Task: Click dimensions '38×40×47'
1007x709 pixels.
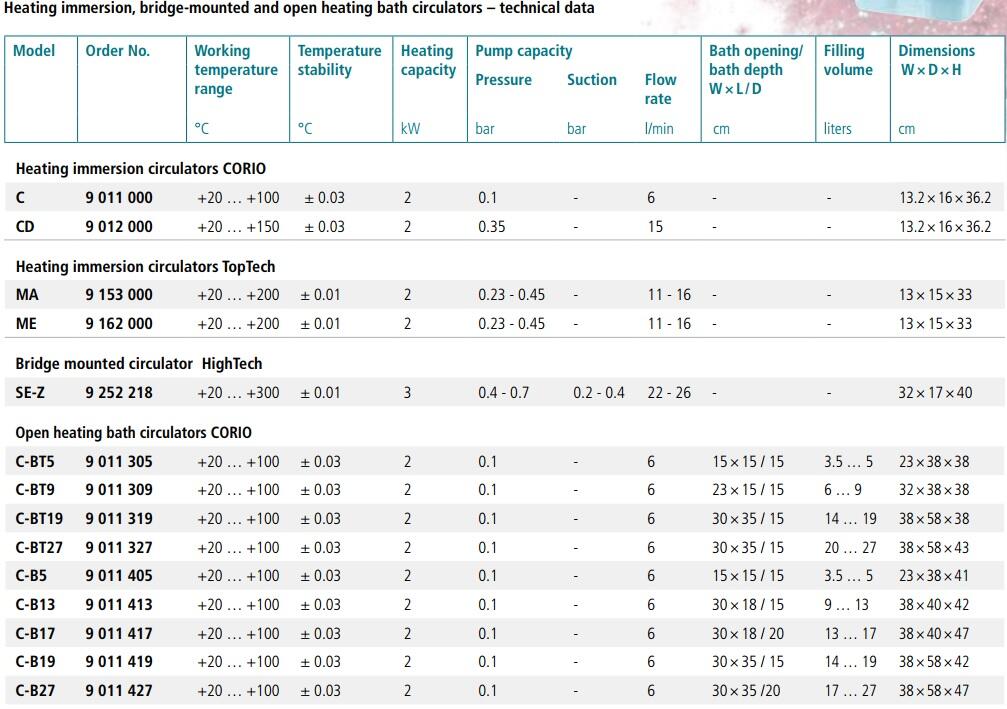Action: point(934,634)
